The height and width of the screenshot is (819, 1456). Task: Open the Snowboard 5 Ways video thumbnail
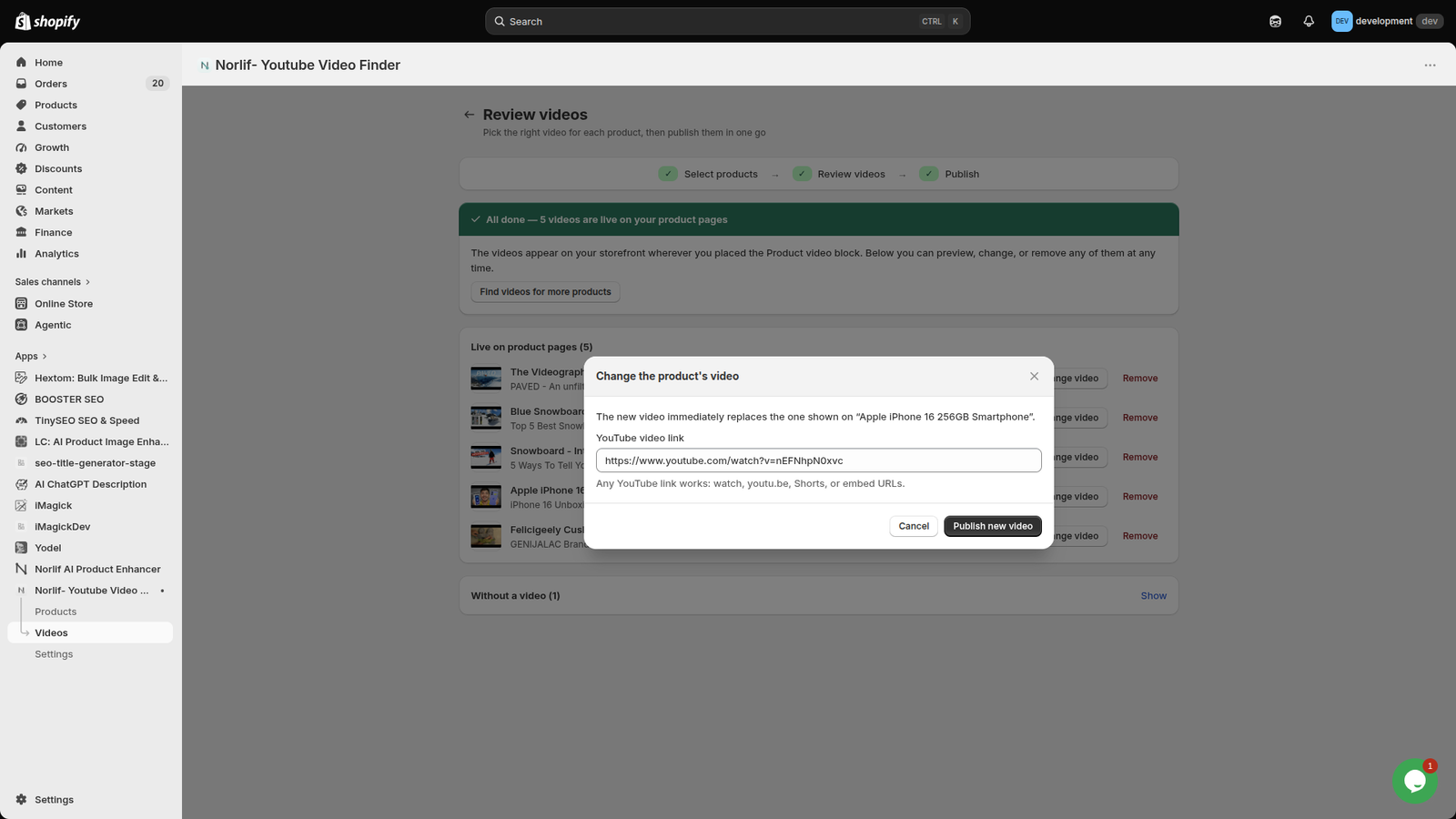tap(486, 458)
